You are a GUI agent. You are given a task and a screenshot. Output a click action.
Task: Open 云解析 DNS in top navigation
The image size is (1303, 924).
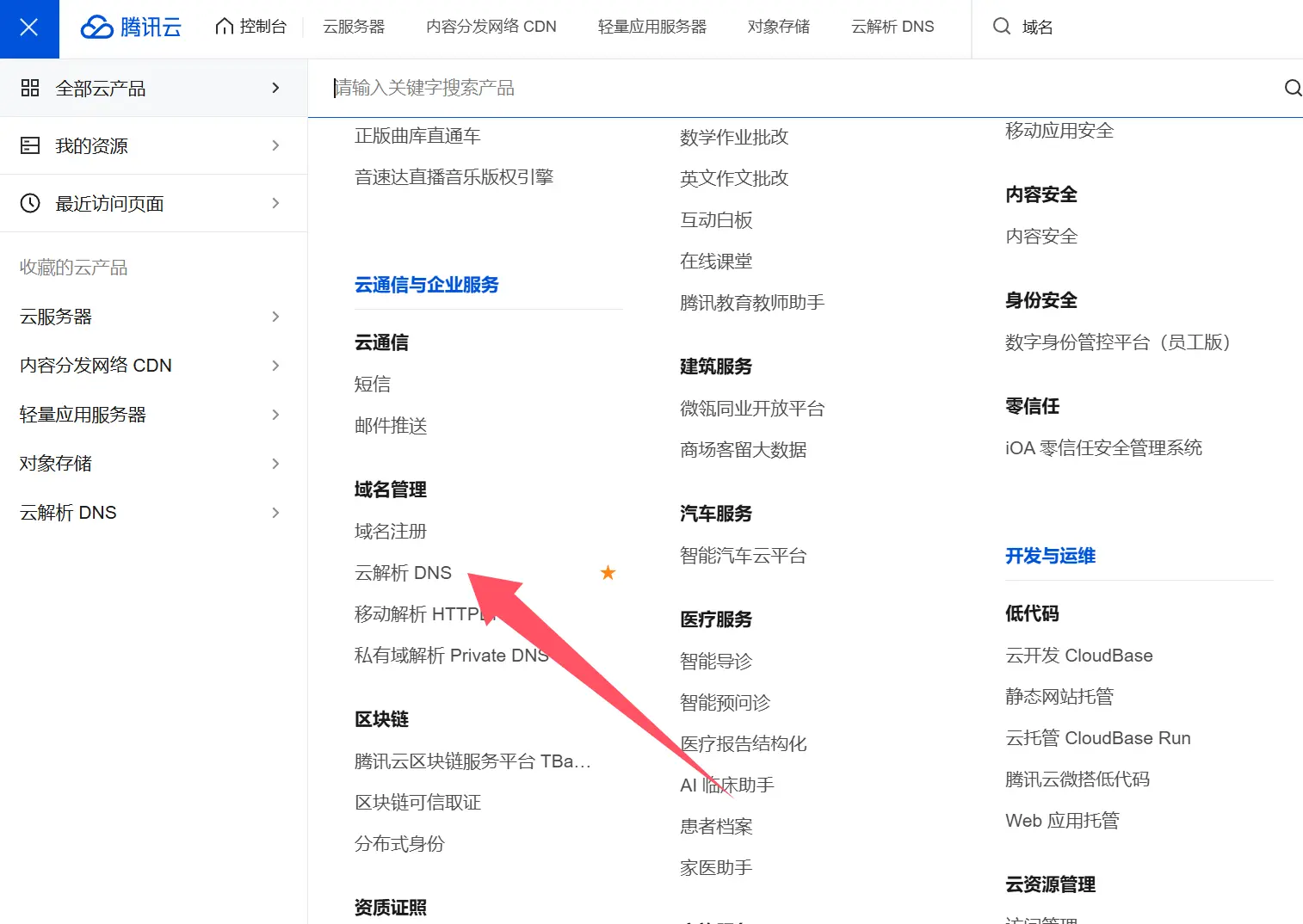(x=892, y=27)
